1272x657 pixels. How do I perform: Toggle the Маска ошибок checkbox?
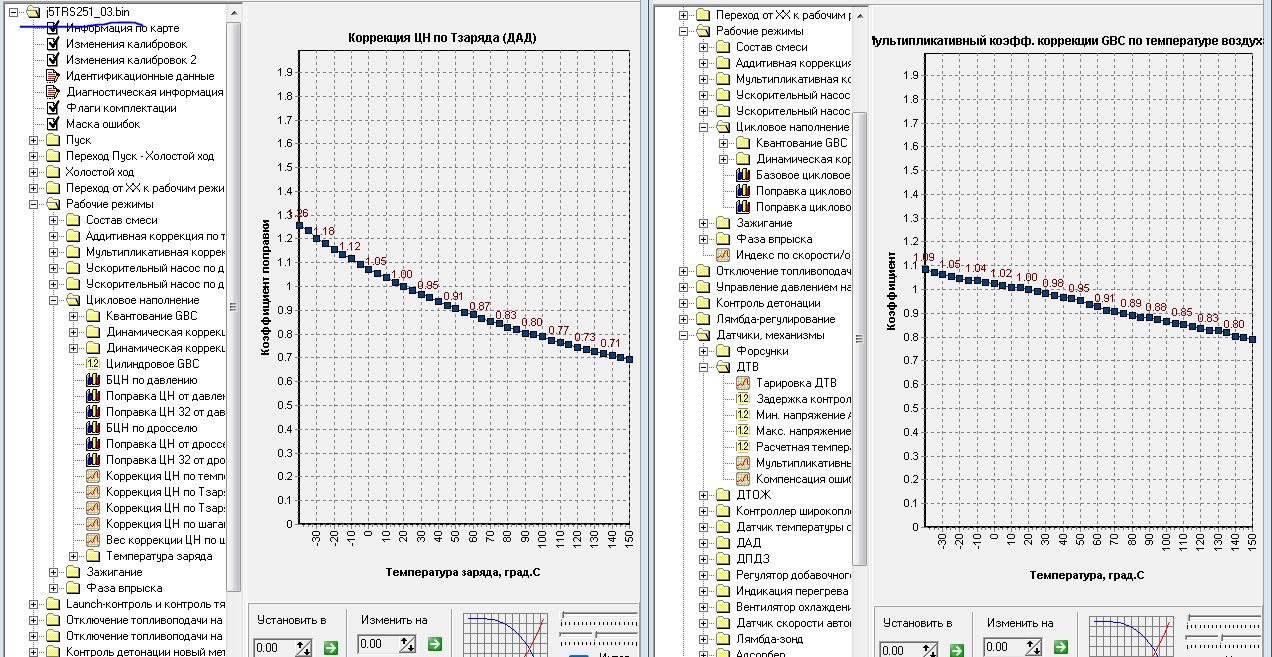click(53, 124)
